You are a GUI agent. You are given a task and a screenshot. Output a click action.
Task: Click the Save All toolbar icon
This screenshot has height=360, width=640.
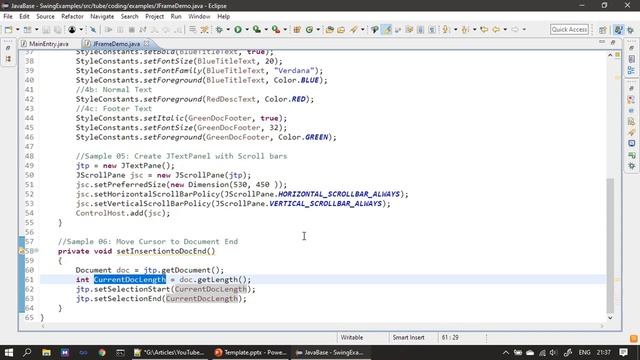tap(58, 29)
